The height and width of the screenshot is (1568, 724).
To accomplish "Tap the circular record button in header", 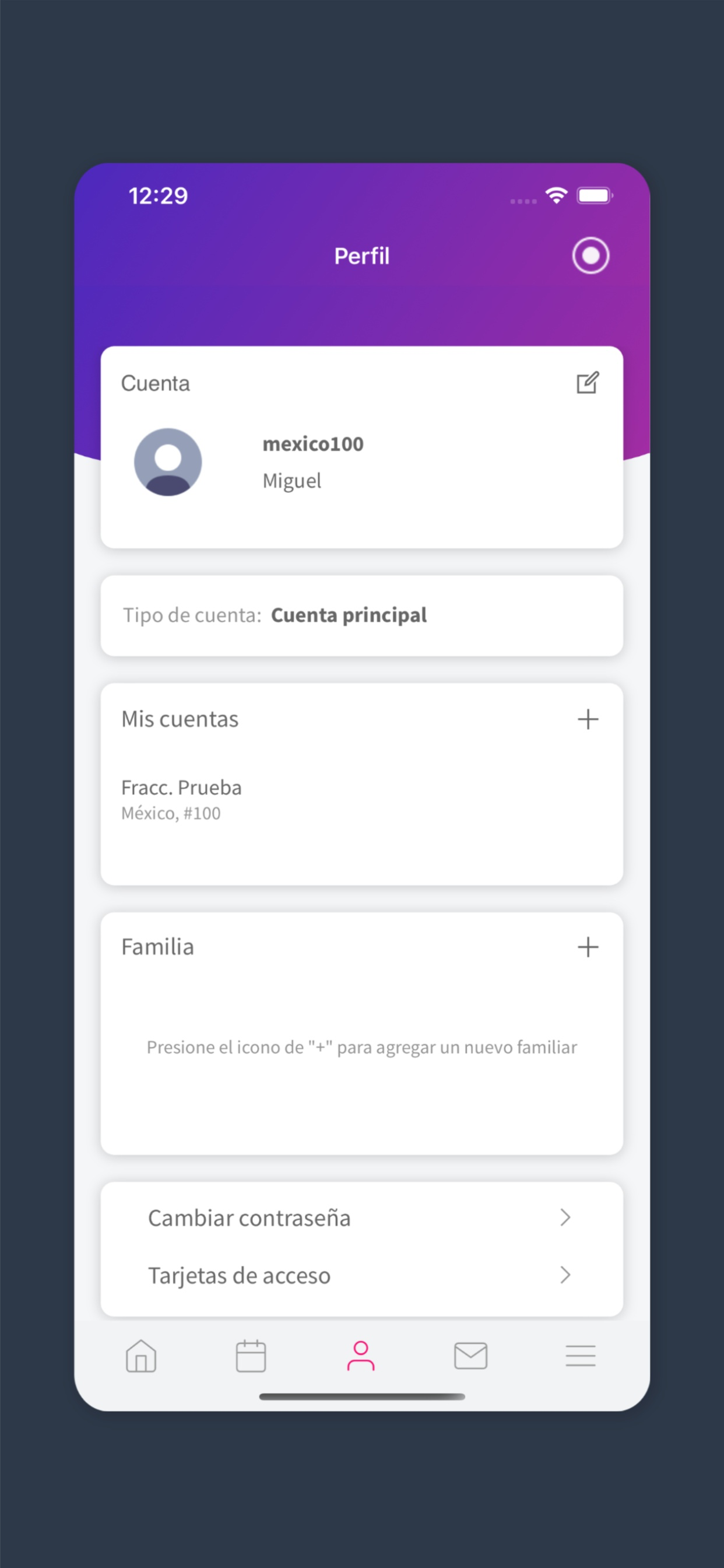I will coord(590,255).
